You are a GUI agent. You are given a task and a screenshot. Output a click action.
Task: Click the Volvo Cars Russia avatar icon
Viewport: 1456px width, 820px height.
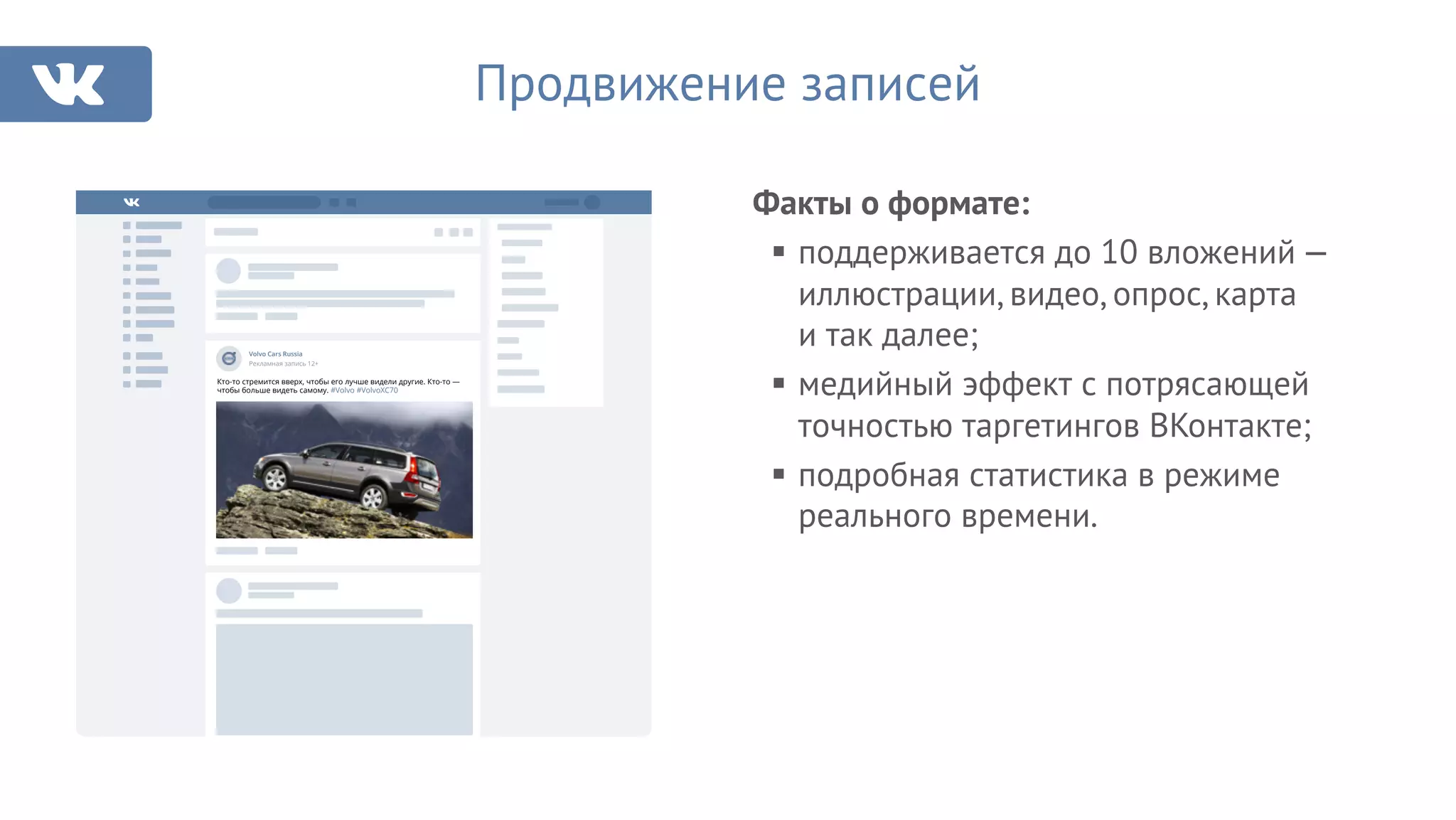click(x=229, y=358)
